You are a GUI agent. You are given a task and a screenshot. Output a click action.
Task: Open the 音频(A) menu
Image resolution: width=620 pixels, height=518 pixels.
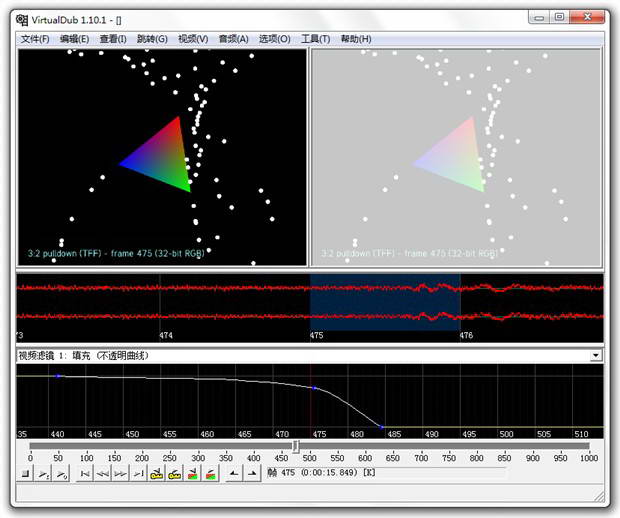pos(233,39)
